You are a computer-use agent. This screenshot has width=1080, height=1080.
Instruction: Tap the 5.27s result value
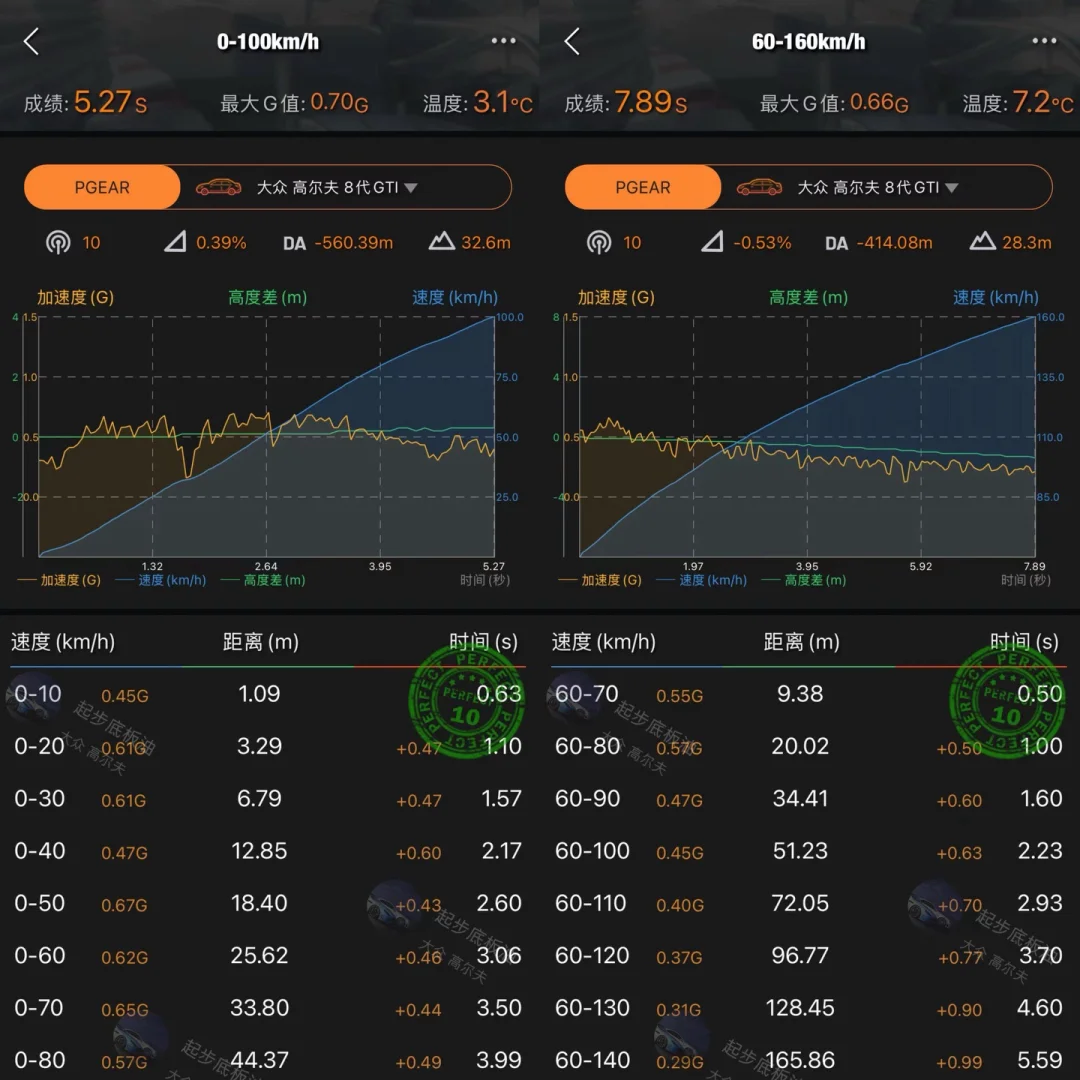(110, 102)
